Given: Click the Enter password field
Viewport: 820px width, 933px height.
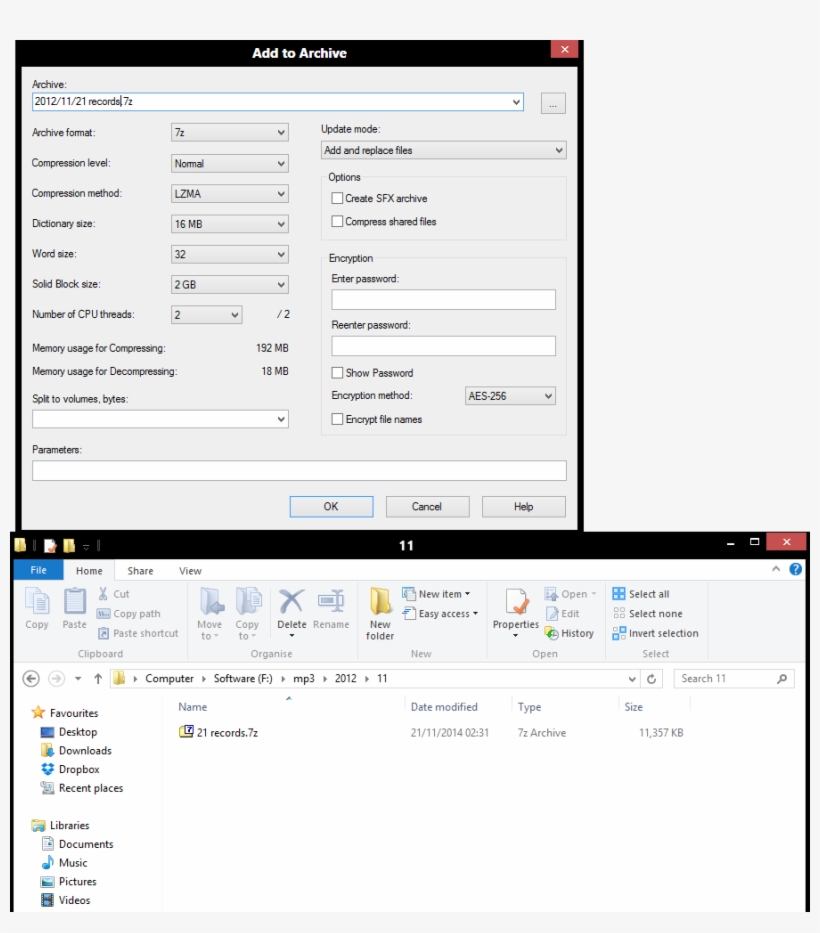Looking at the screenshot, I should coord(443,300).
